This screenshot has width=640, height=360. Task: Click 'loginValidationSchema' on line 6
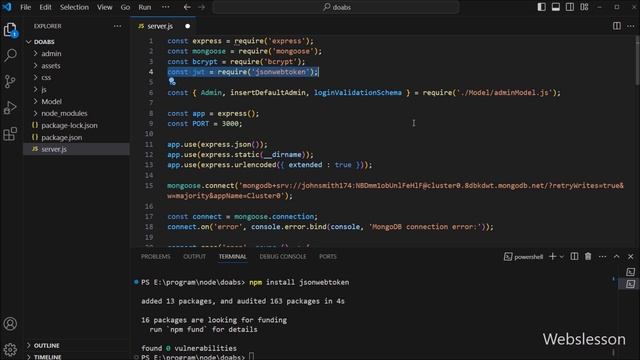tap(358, 93)
